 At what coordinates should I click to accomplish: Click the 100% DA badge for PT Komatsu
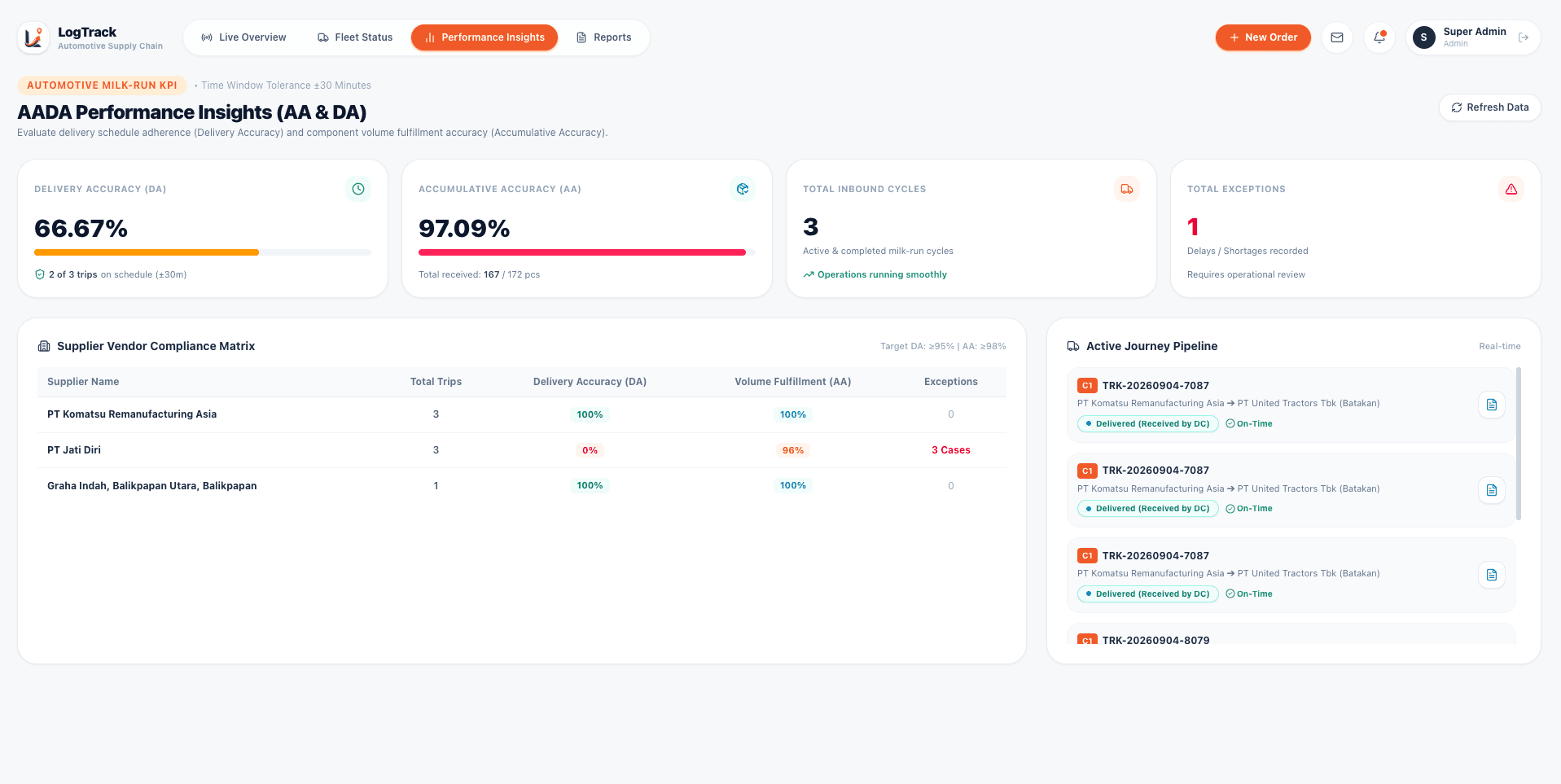(590, 414)
